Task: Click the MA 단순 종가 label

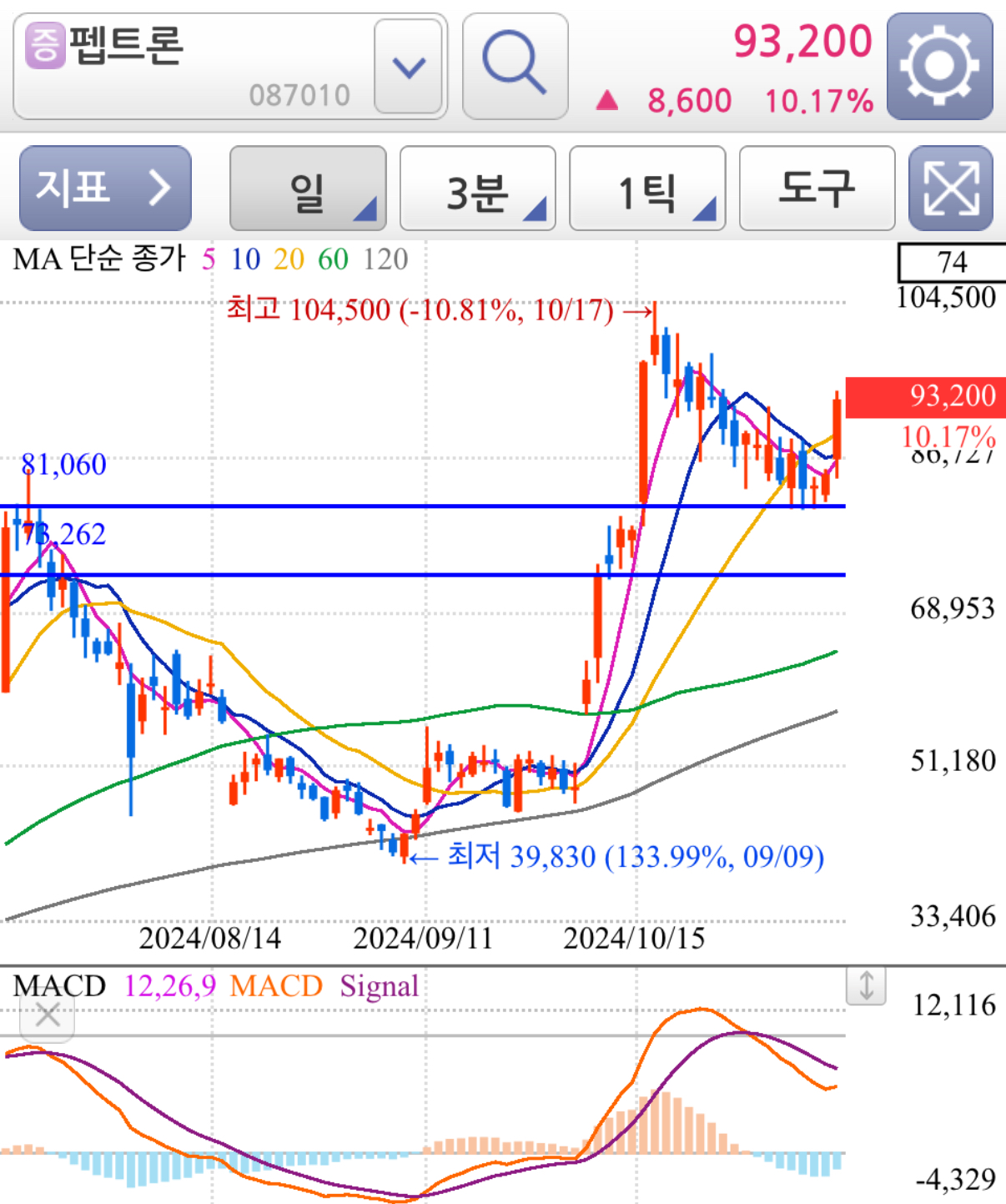Action: pyautogui.click(x=99, y=259)
